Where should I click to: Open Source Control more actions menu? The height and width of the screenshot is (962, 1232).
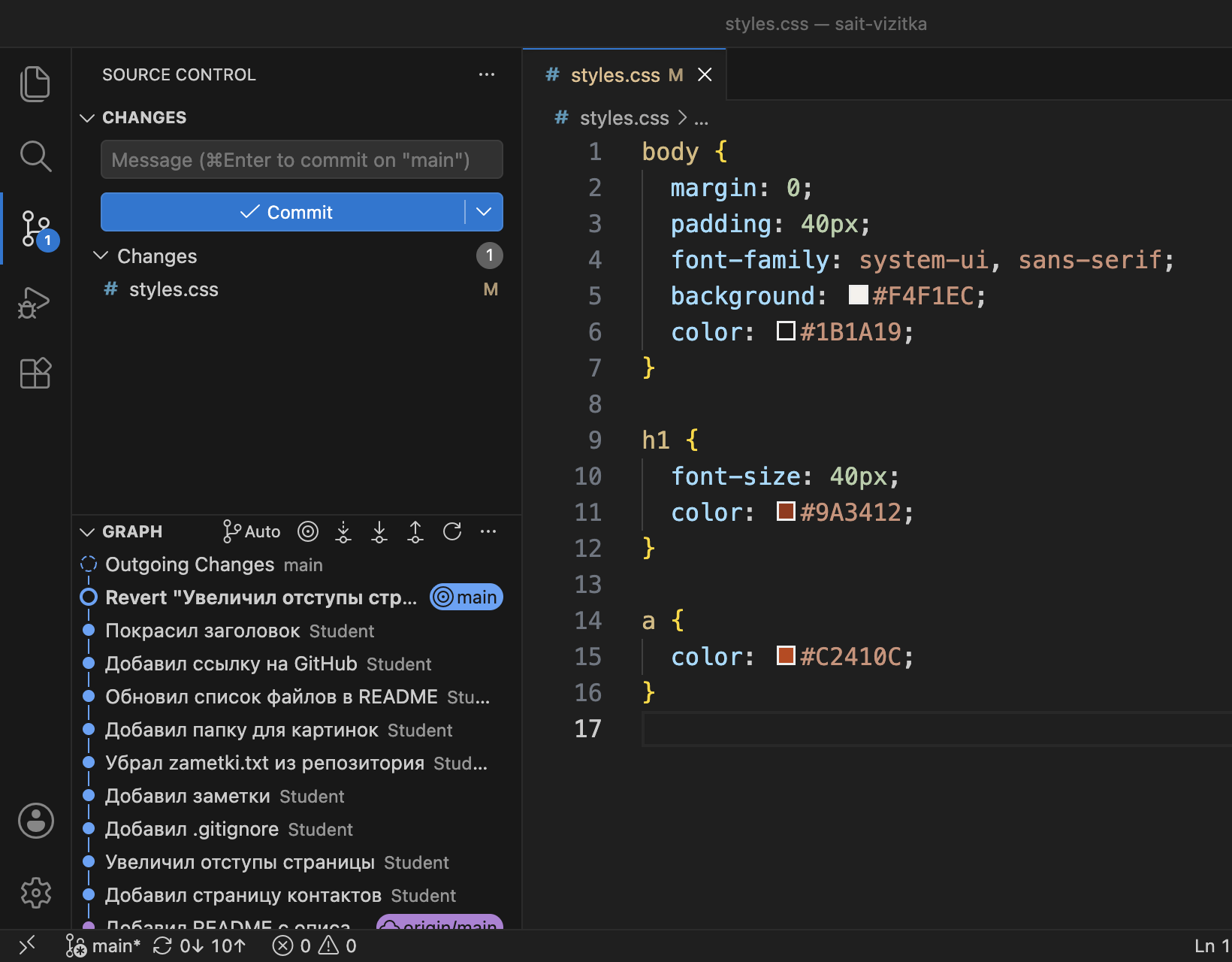point(487,74)
